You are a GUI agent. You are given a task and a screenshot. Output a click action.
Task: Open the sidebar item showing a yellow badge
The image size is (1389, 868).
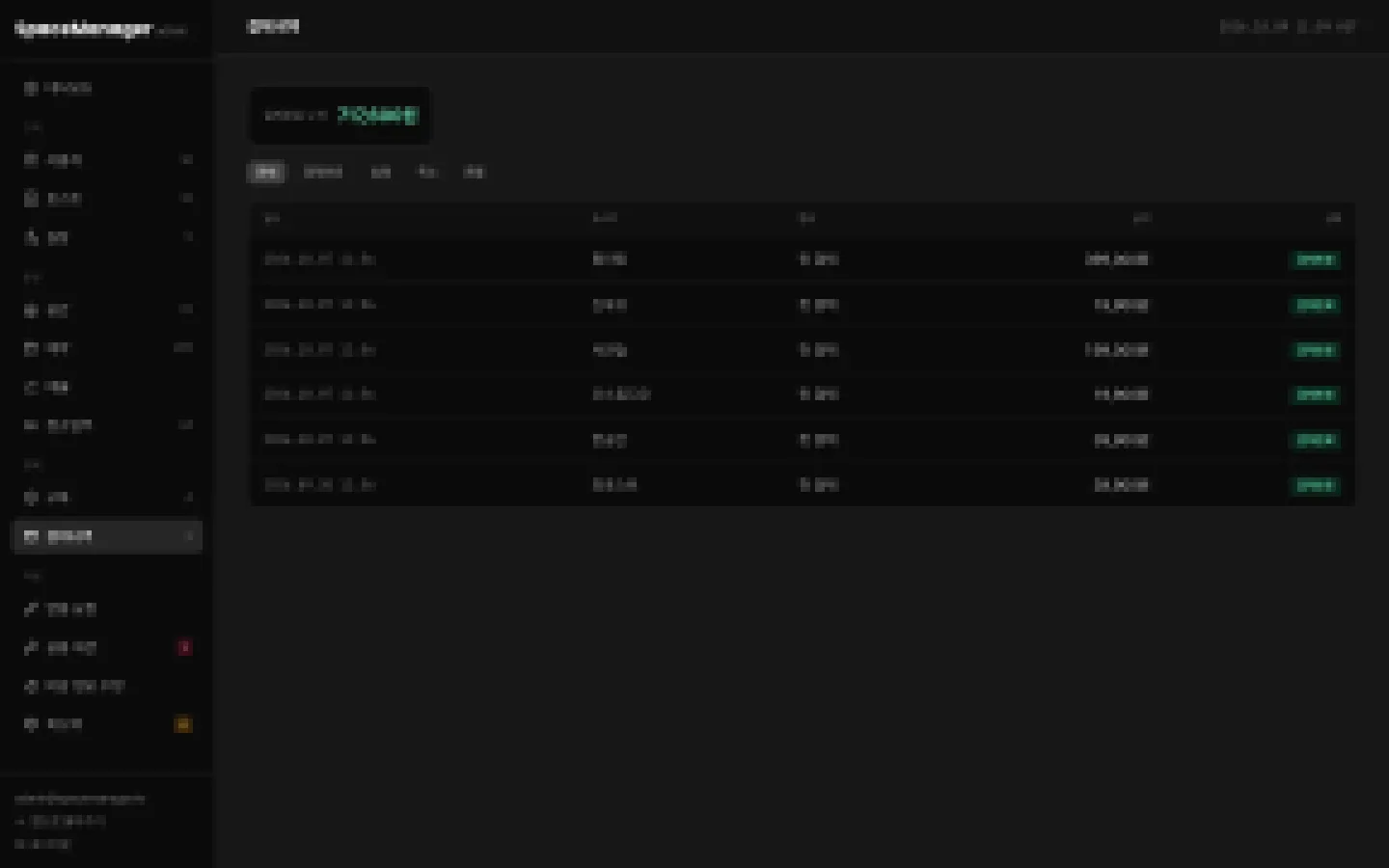tap(106, 724)
